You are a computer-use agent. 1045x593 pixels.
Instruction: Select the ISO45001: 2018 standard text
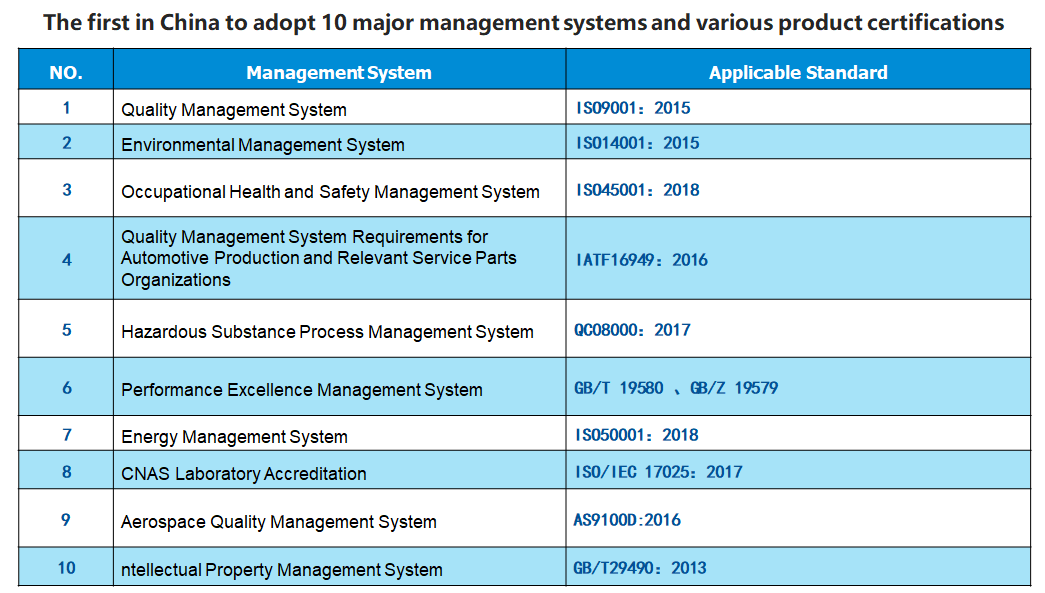tap(637, 190)
